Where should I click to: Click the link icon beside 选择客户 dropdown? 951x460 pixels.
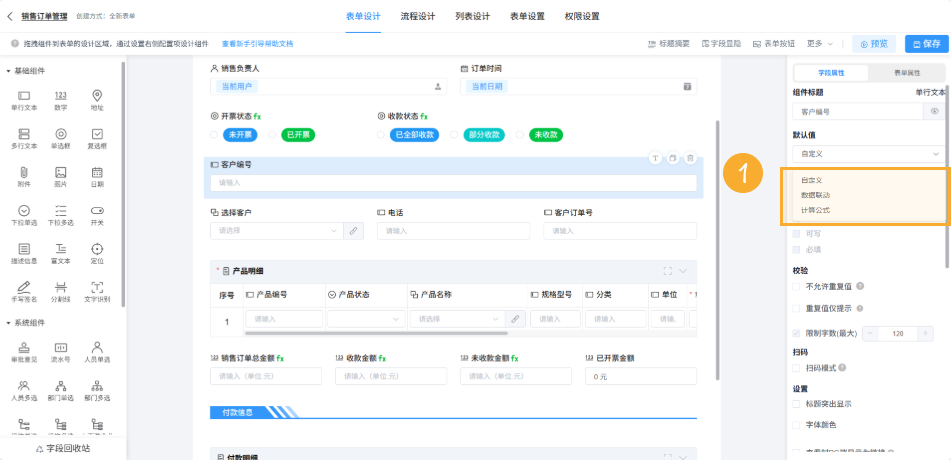[x=354, y=231]
